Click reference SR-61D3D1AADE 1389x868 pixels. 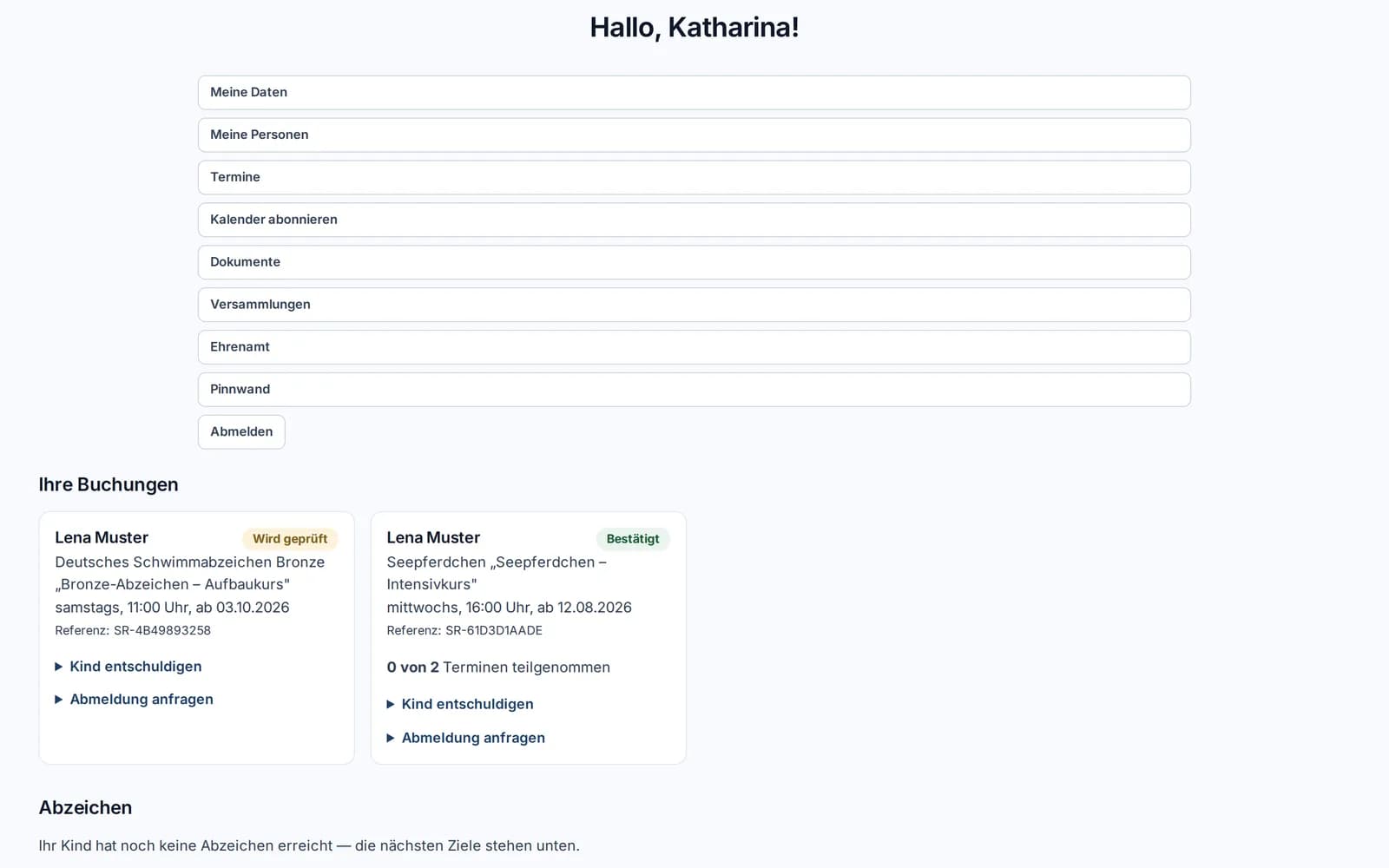[x=464, y=631]
